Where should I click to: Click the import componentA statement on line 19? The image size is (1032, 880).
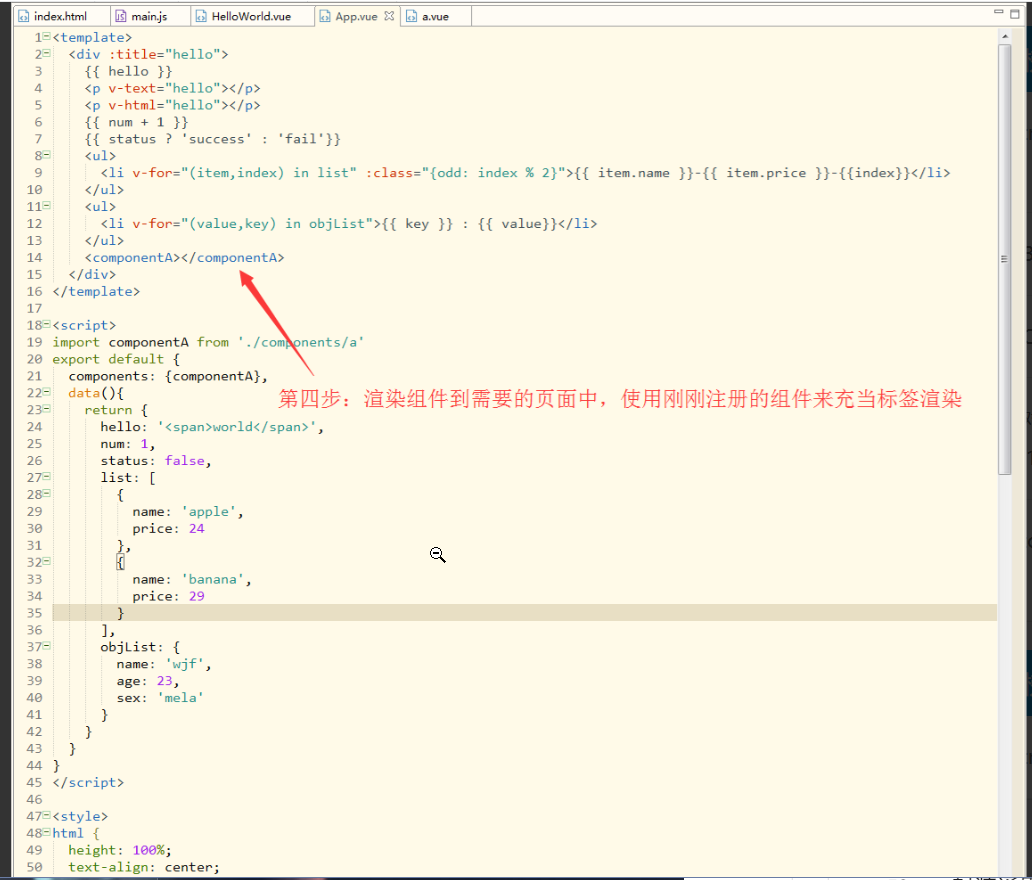[208, 342]
